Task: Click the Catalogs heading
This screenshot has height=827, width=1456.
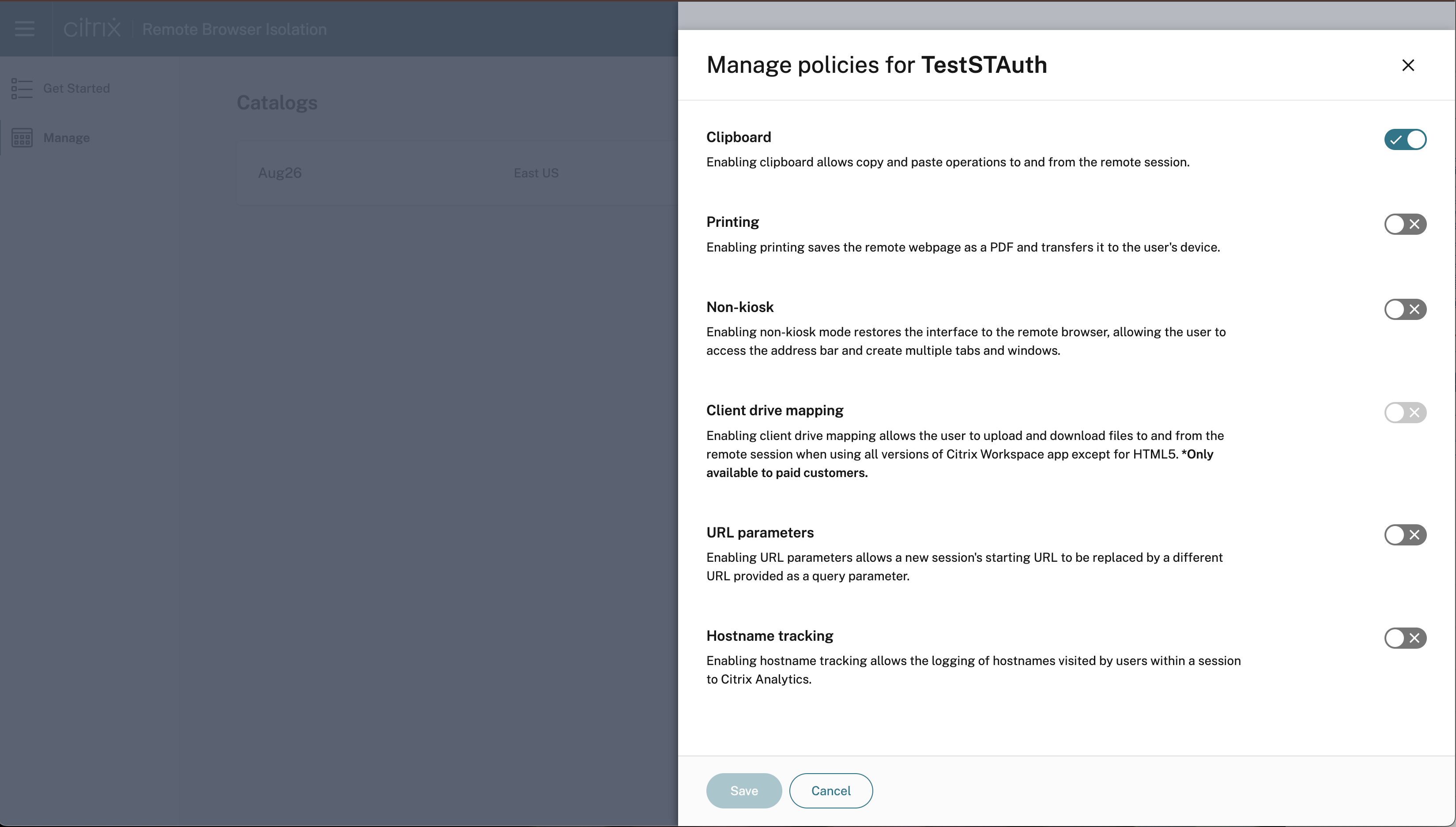Action: pos(277,103)
